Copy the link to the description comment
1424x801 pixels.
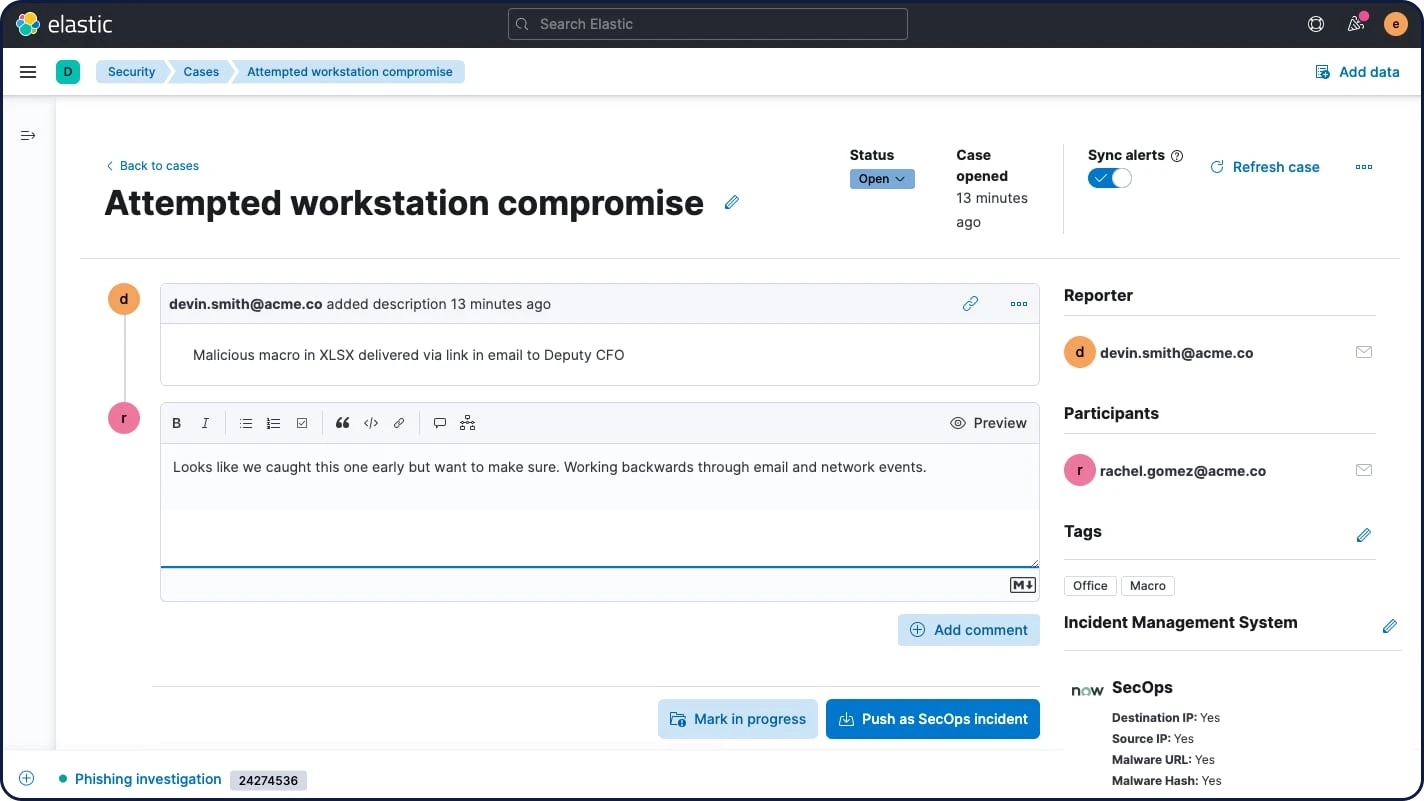(970, 304)
